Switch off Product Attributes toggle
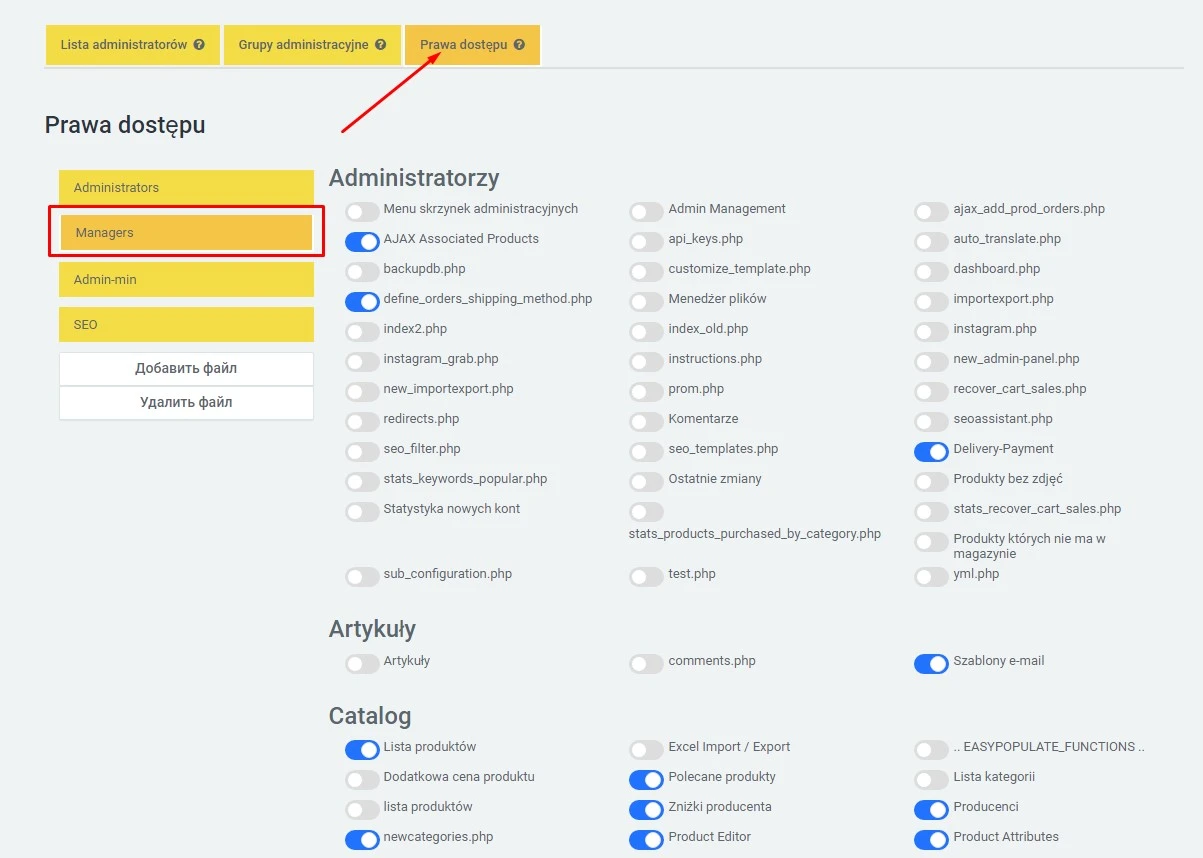1203x858 pixels. [931, 839]
